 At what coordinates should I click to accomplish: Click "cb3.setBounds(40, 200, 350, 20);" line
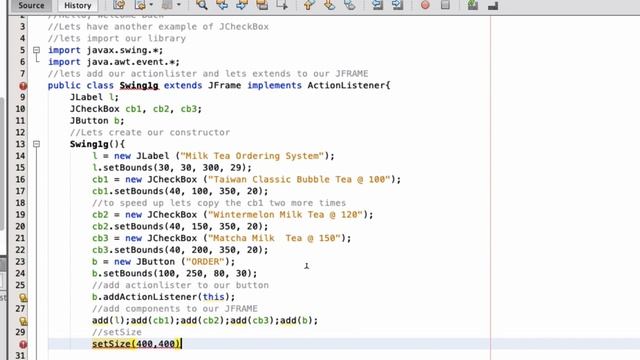[x=180, y=250]
